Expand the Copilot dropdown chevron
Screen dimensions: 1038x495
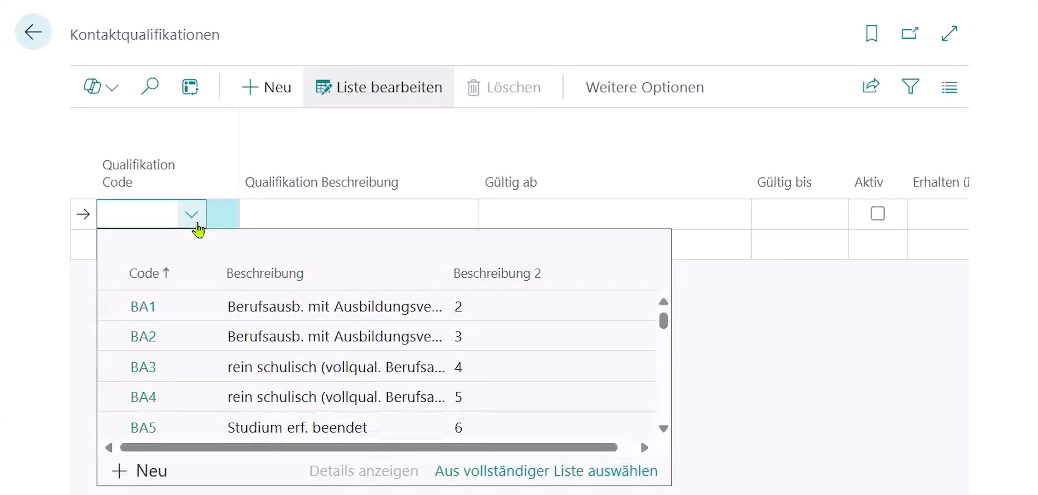point(112,87)
